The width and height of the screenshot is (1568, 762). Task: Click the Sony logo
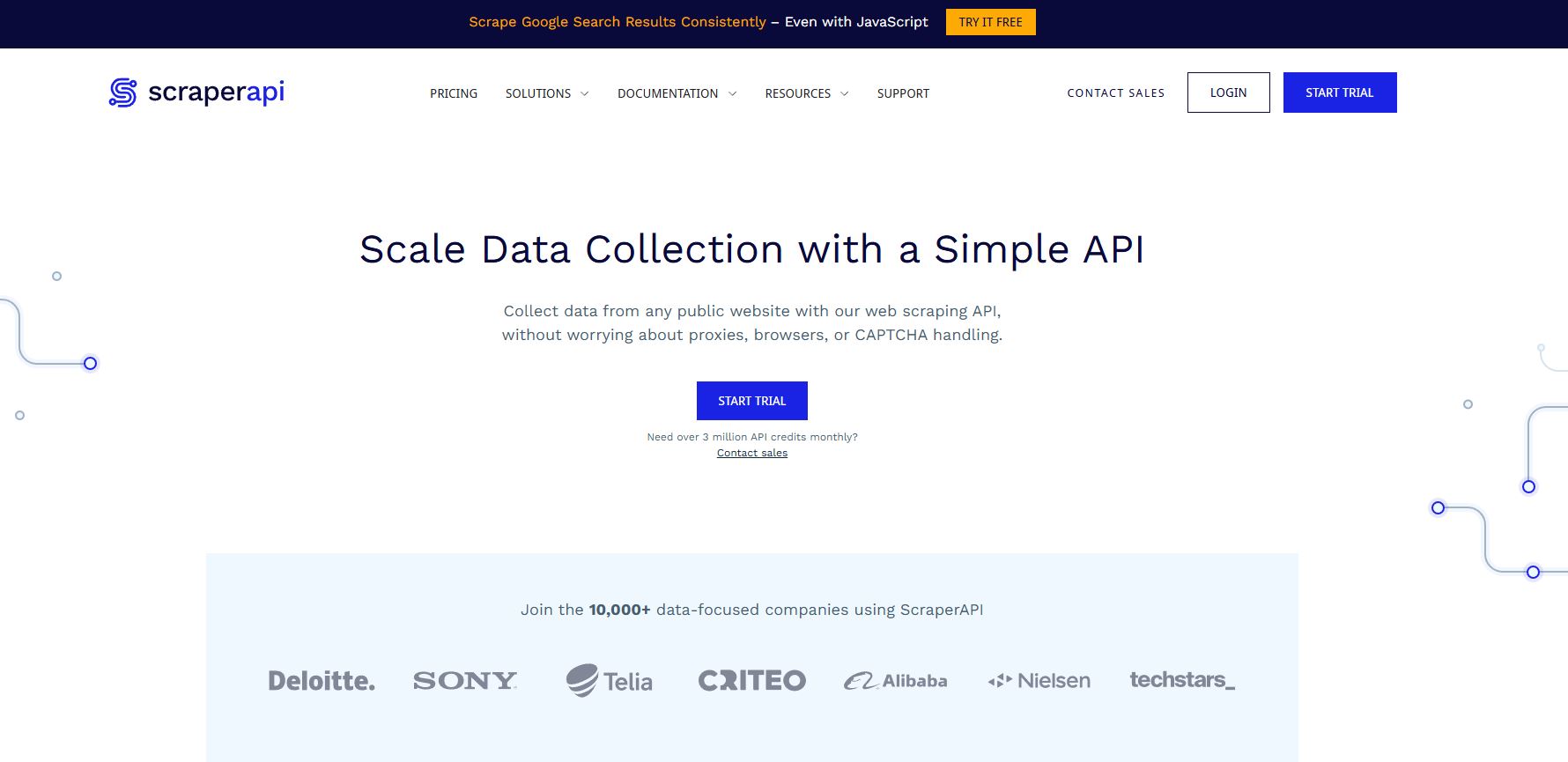(465, 681)
